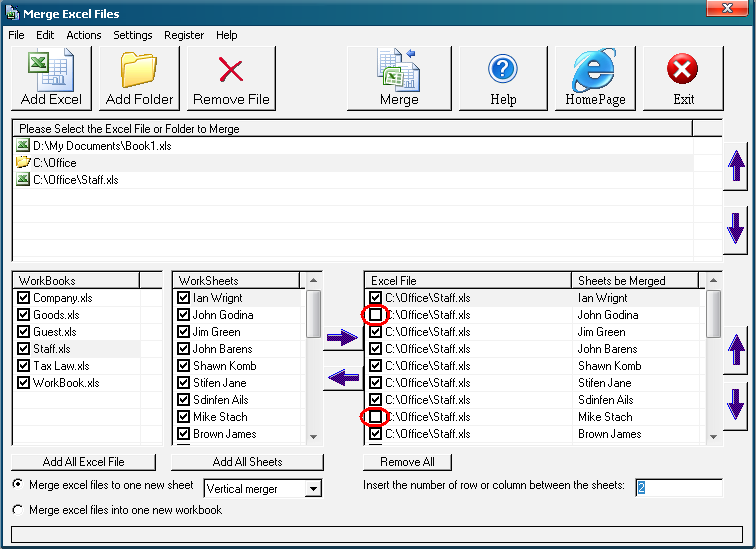The image size is (756, 549).
Task: Click the Remove All button
Action: [x=407, y=462]
